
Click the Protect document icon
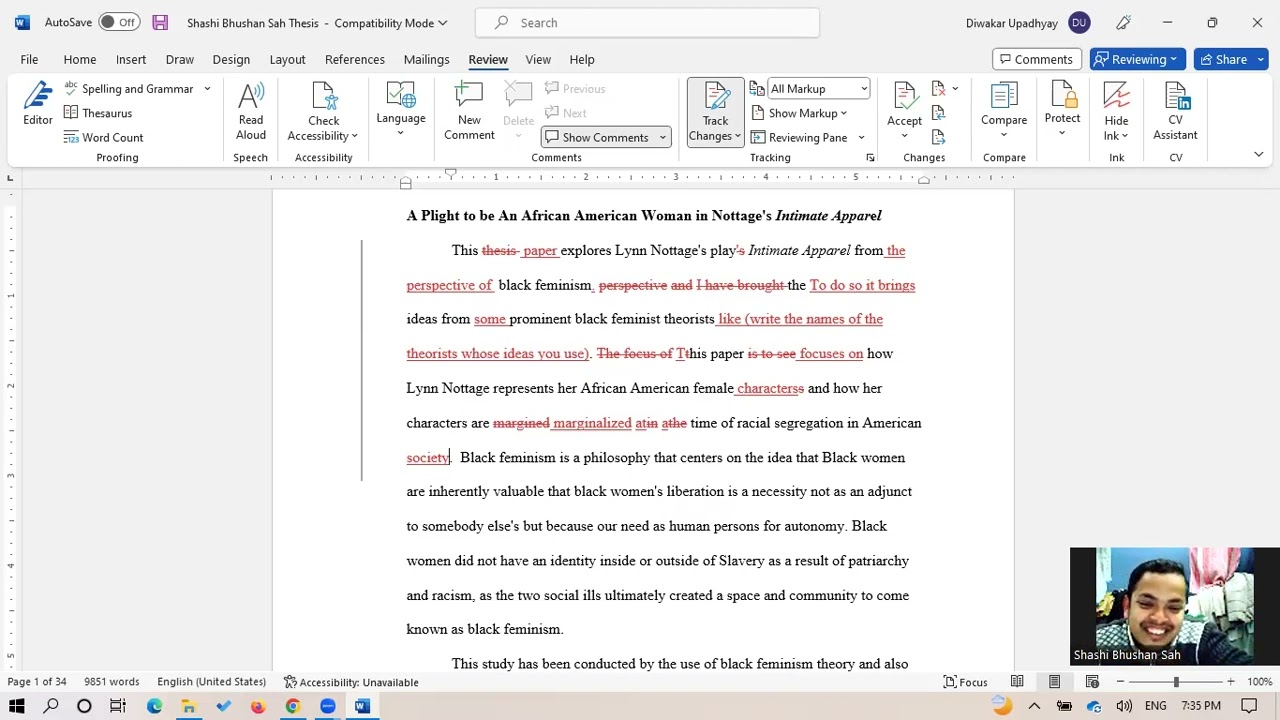click(1062, 98)
